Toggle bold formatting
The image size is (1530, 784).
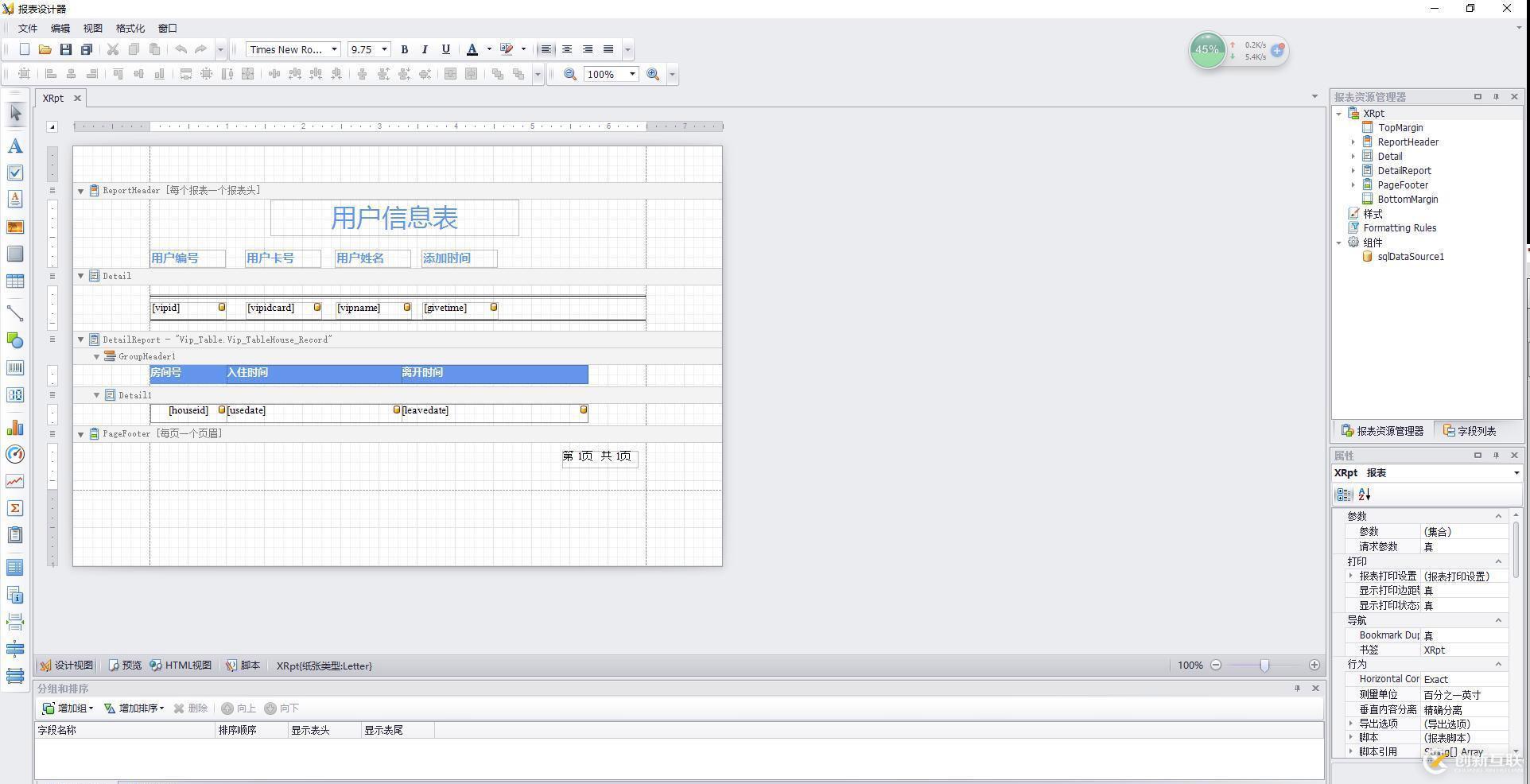pyautogui.click(x=404, y=49)
